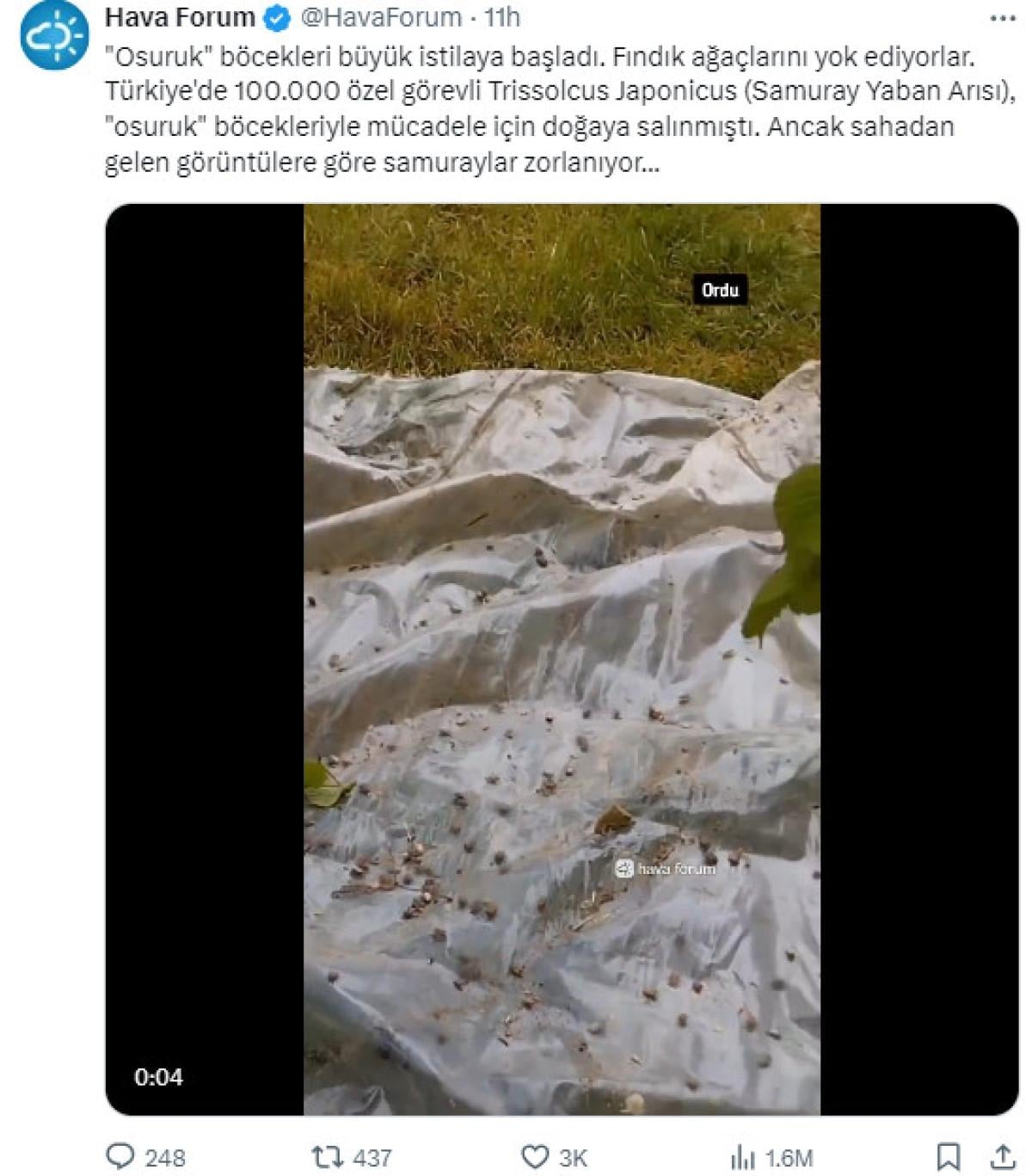Click the video's left black letterbox area
This screenshot has width=1032, height=1176.
[205, 660]
